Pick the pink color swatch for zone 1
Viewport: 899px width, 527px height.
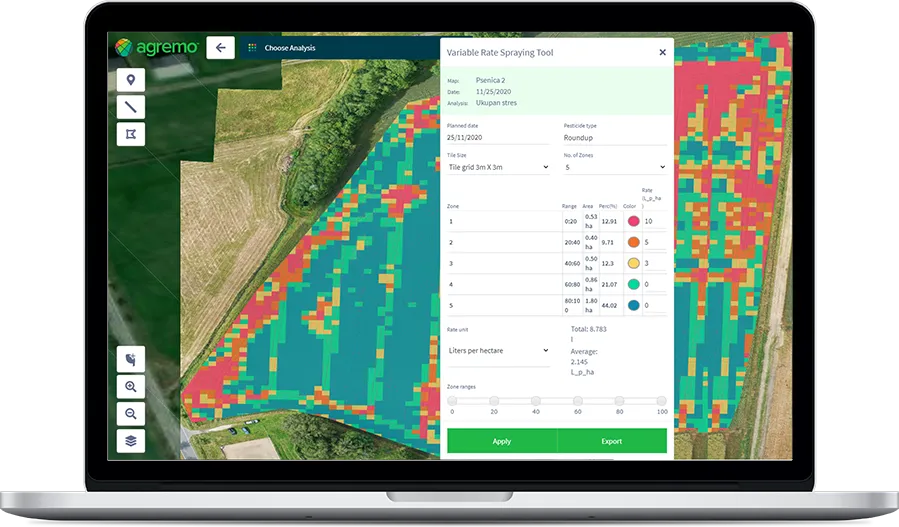point(634,221)
